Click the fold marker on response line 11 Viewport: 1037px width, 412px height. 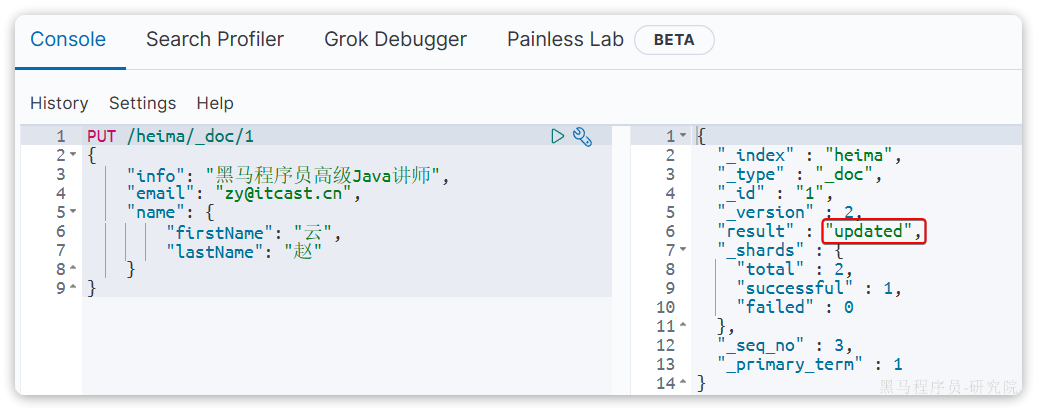683,326
